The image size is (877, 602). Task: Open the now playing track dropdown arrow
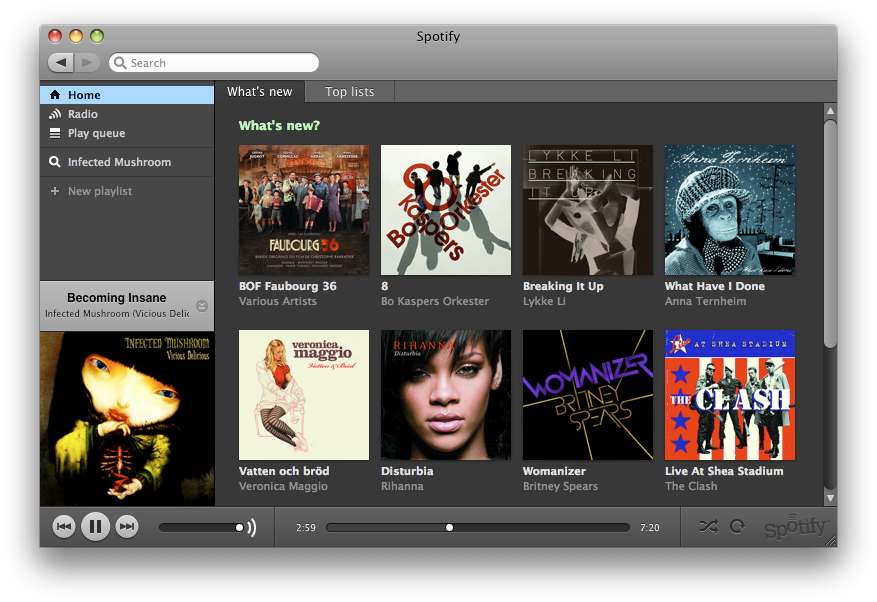click(x=202, y=305)
